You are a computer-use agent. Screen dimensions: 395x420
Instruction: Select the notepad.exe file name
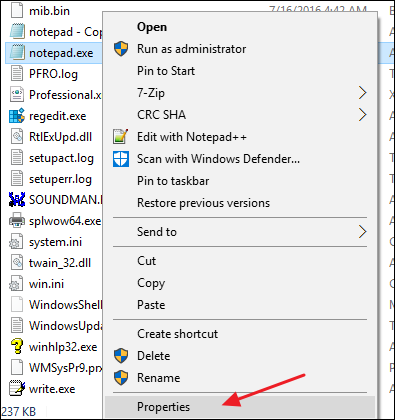pos(61,53)
